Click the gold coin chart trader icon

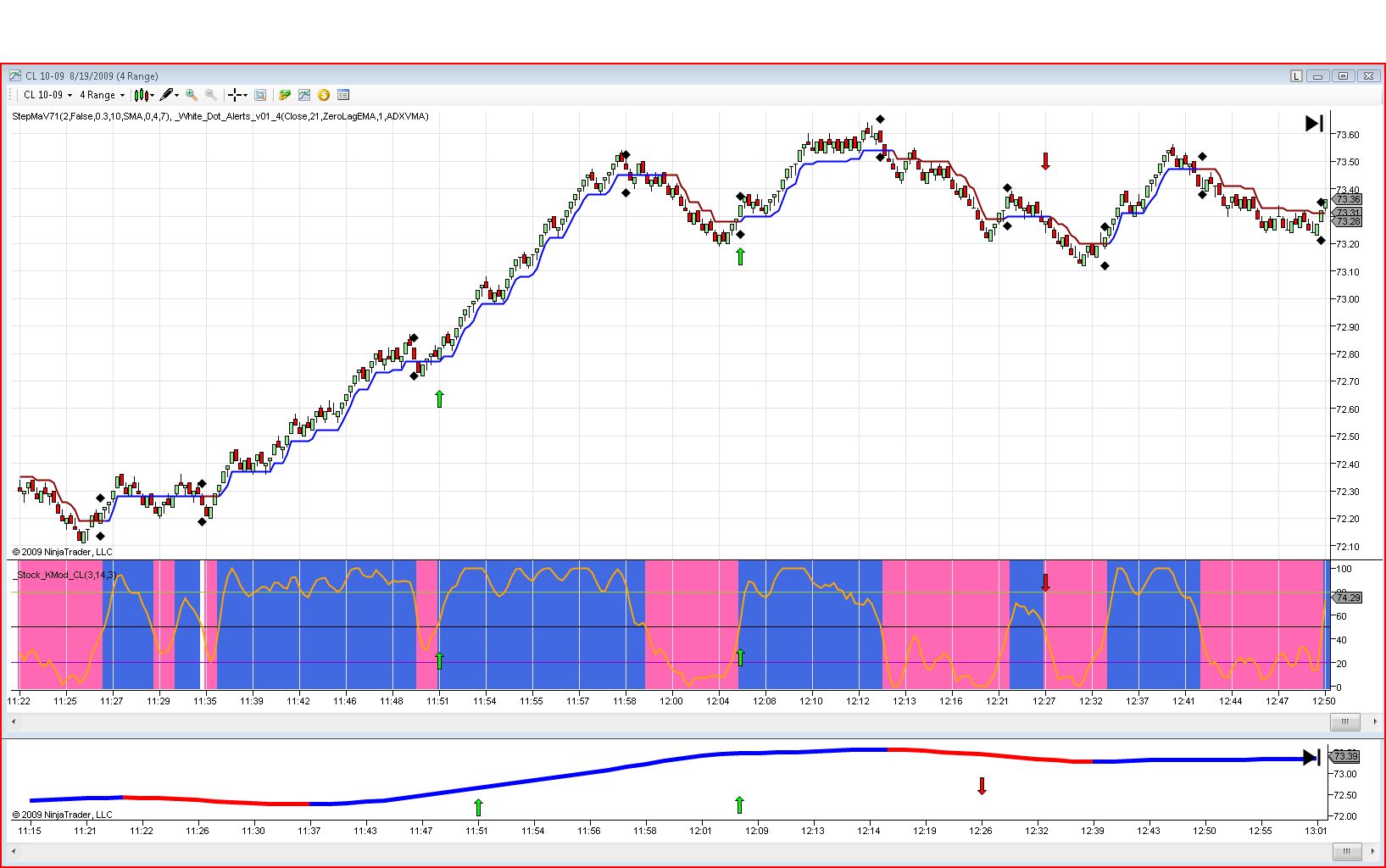[324, 95]
